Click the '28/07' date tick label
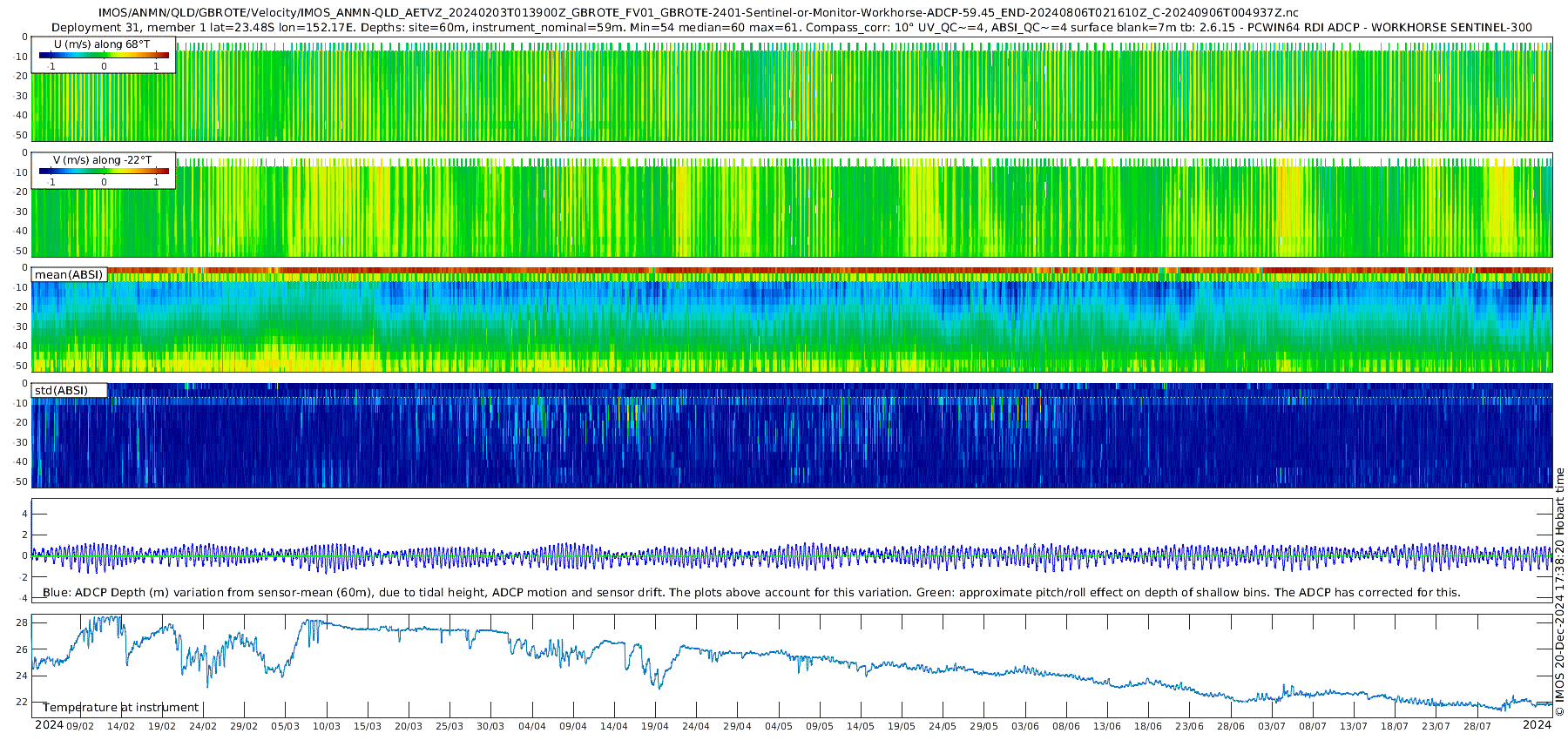This screenshot has height=740, width=1568. click(x=1477, y=726)
